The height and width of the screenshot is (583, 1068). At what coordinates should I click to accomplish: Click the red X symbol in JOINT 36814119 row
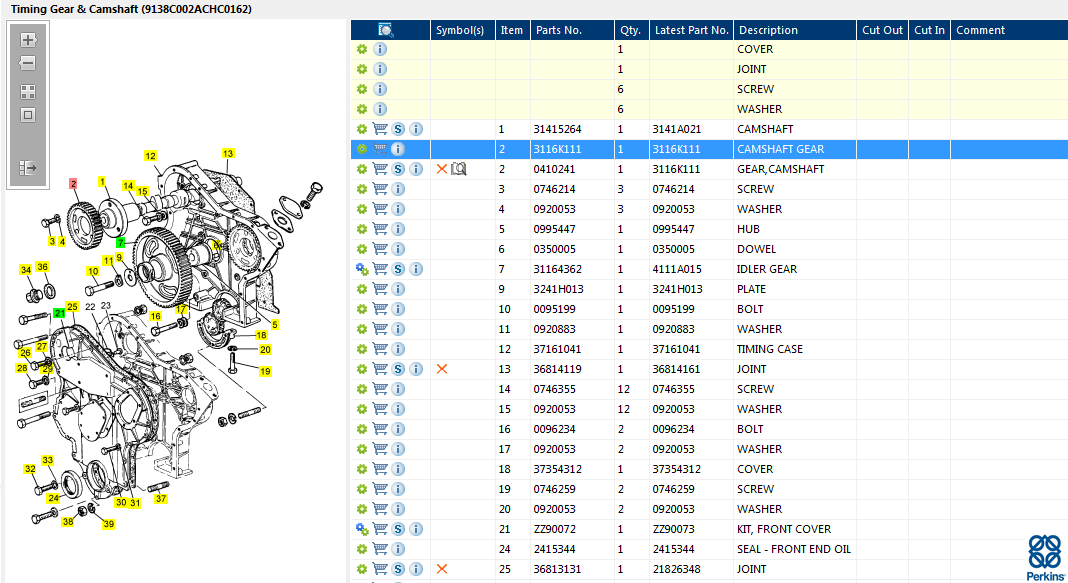[442, 369]
